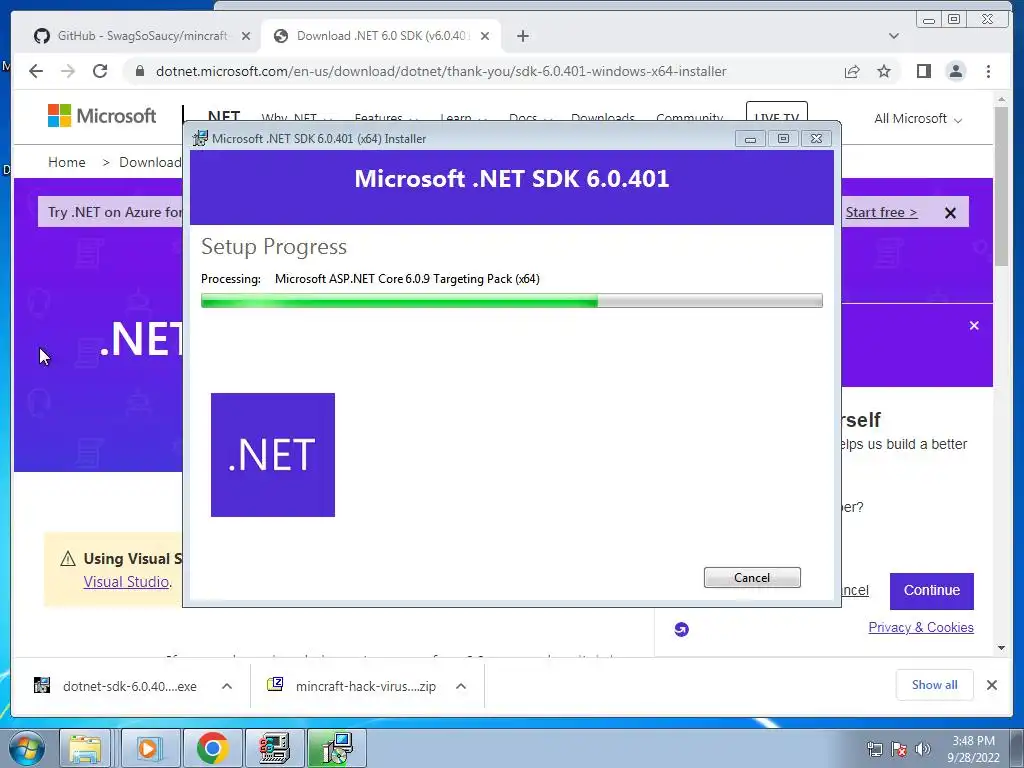The width and height of the screenshot is (1024, 768).
Task: Expand dotnet-sdk download options chevron
Action: click(227, 686)
